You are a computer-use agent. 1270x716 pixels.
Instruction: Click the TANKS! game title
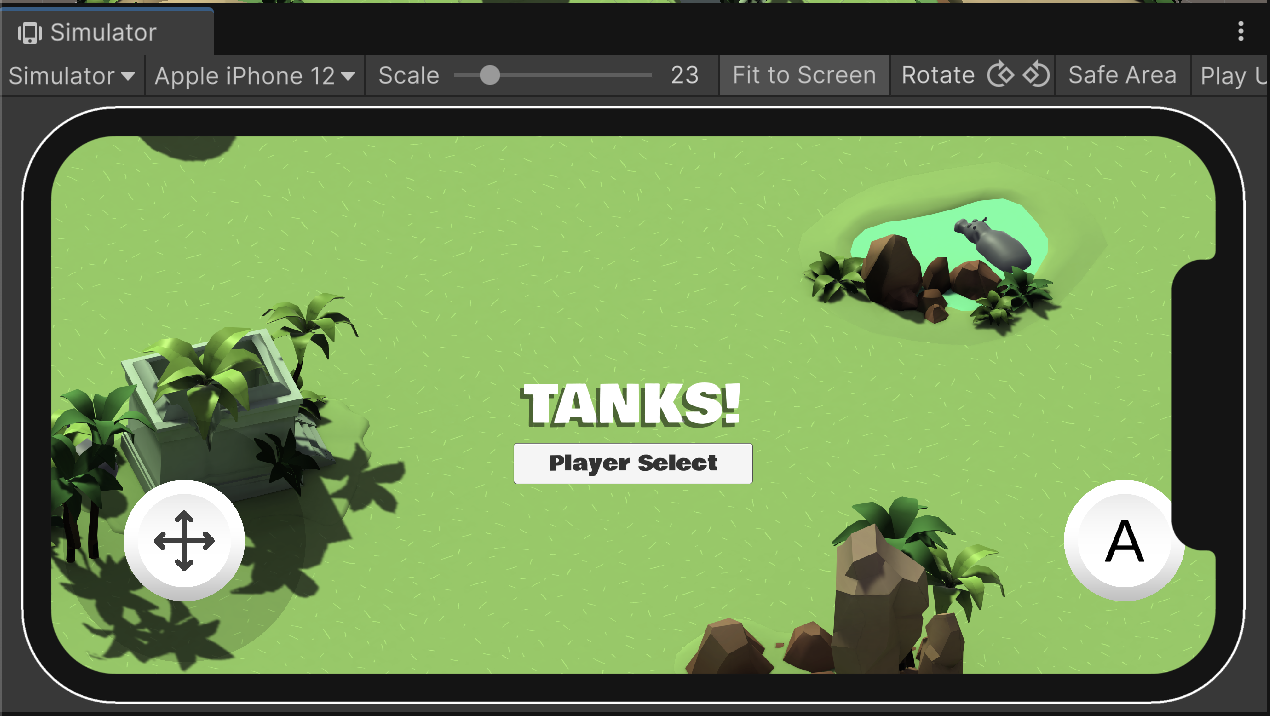pos(632,403)
